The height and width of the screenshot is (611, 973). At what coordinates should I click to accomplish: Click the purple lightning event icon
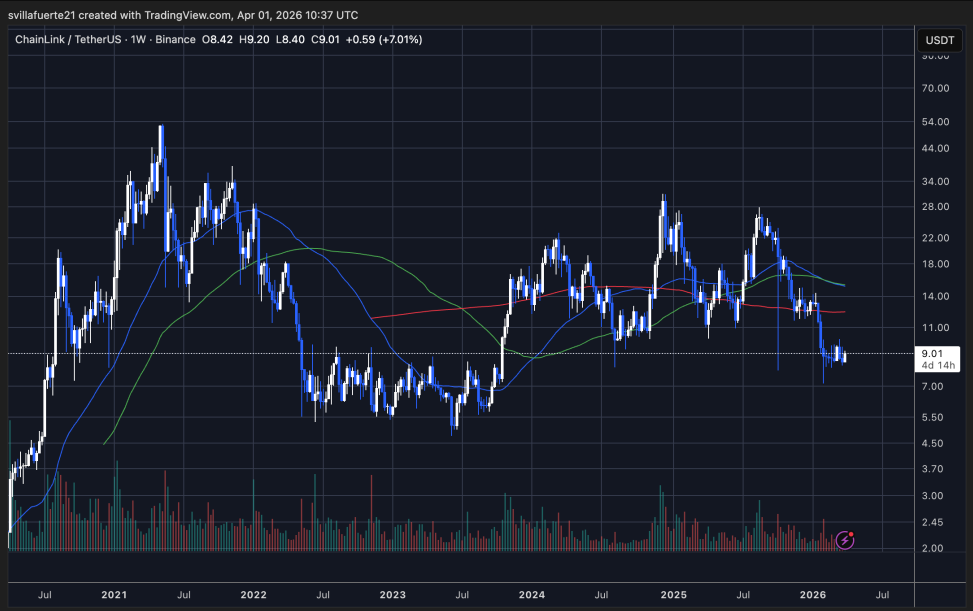(845, 540)
